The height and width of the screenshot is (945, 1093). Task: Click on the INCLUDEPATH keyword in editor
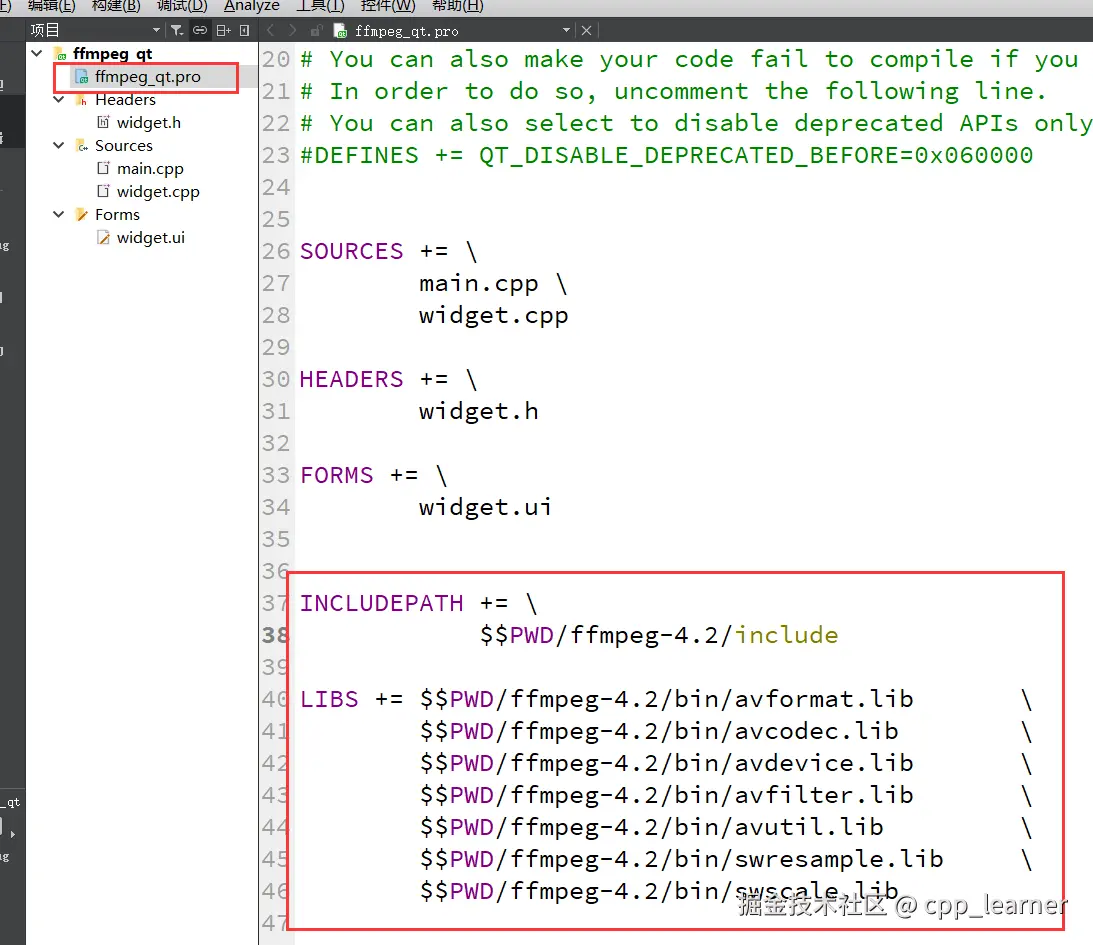[x=381, y=603]
